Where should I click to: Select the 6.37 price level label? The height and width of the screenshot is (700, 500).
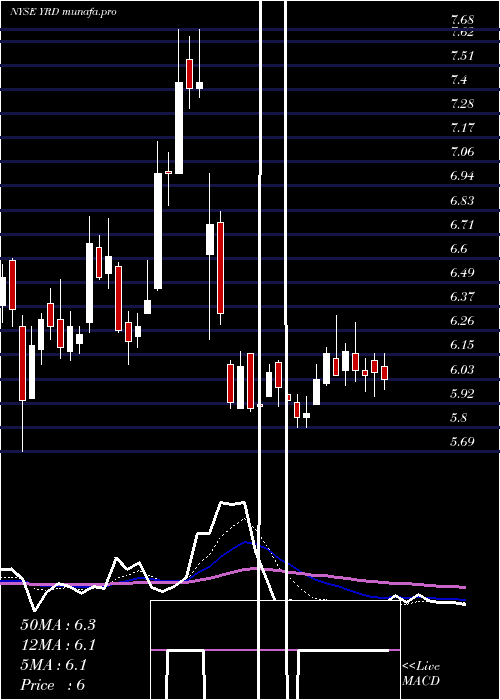[x=462, y=297]
